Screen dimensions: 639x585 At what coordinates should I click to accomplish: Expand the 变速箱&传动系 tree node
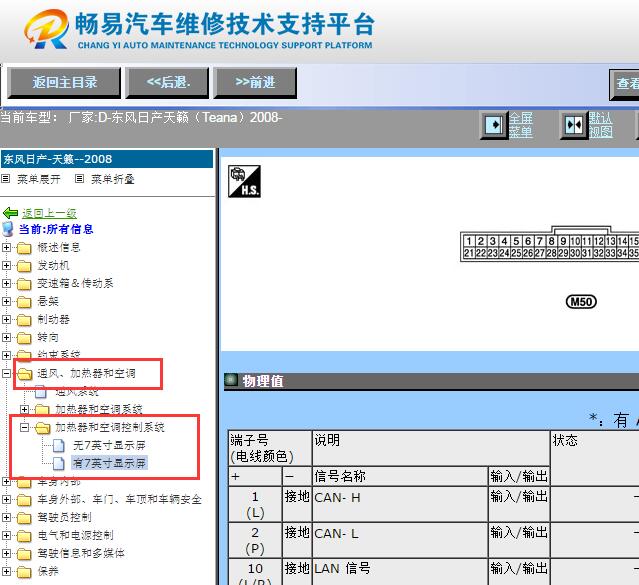[6, 283]
